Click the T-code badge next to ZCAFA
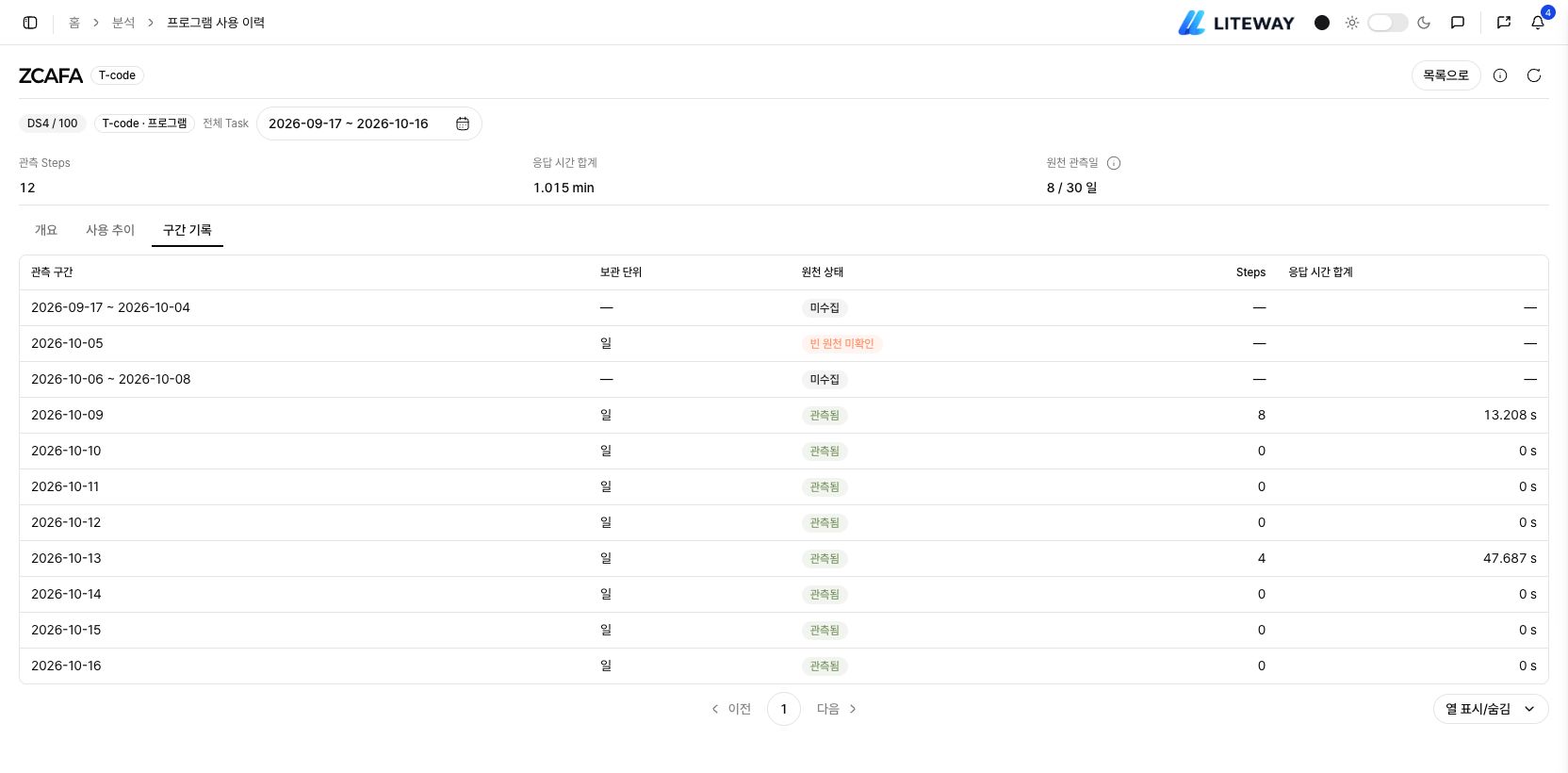This screenshot has width=1568, height=773. (117, 75)
